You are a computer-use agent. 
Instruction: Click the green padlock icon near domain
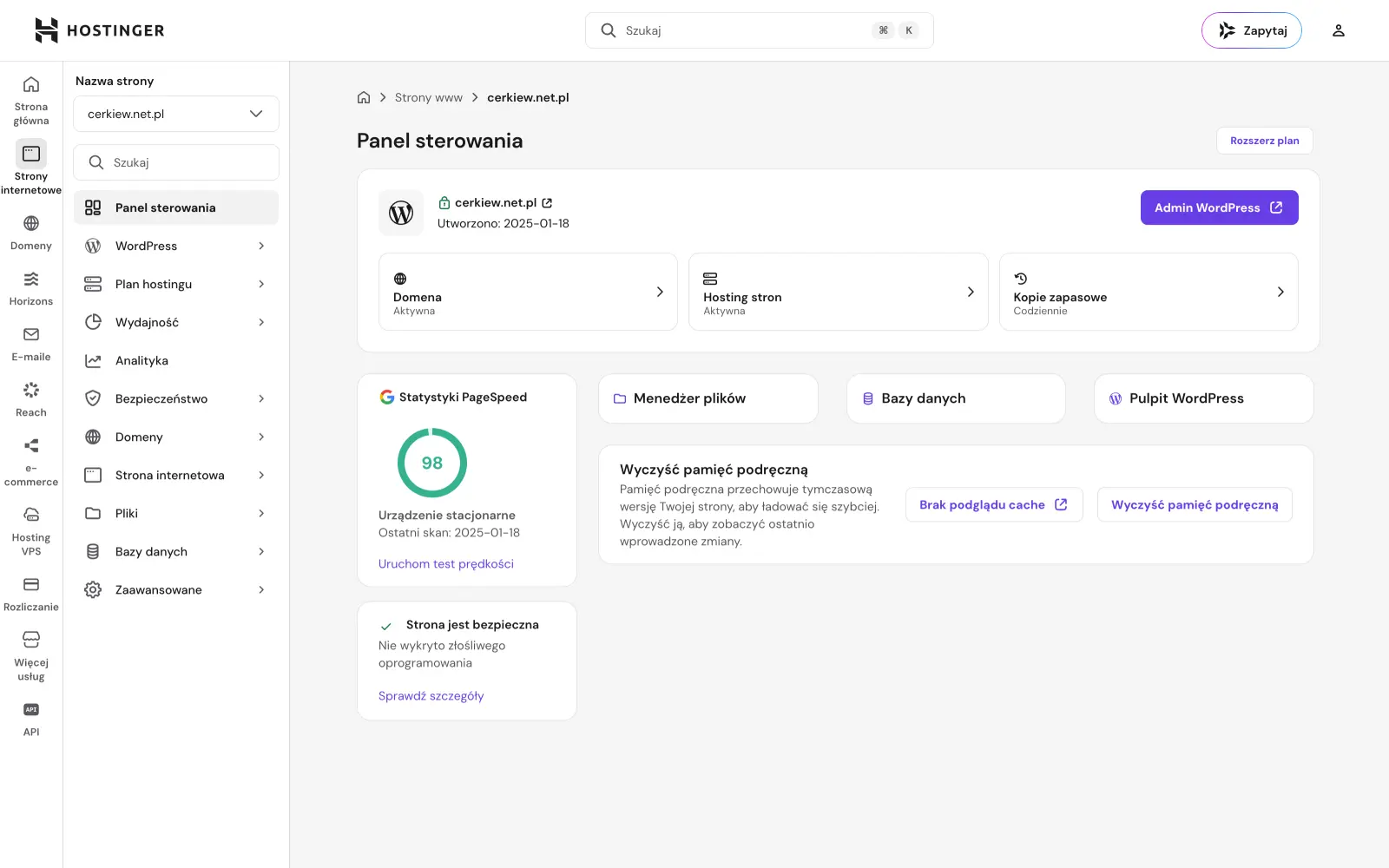point(444,203)
